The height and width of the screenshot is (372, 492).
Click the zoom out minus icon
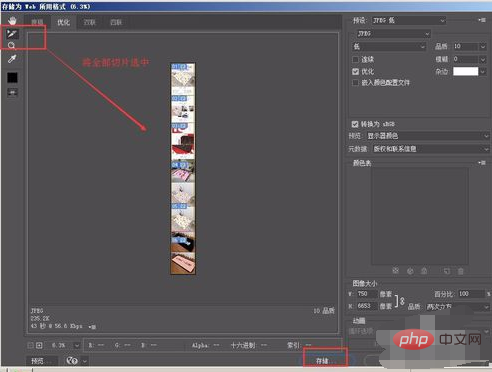click(x=30, y=345)
